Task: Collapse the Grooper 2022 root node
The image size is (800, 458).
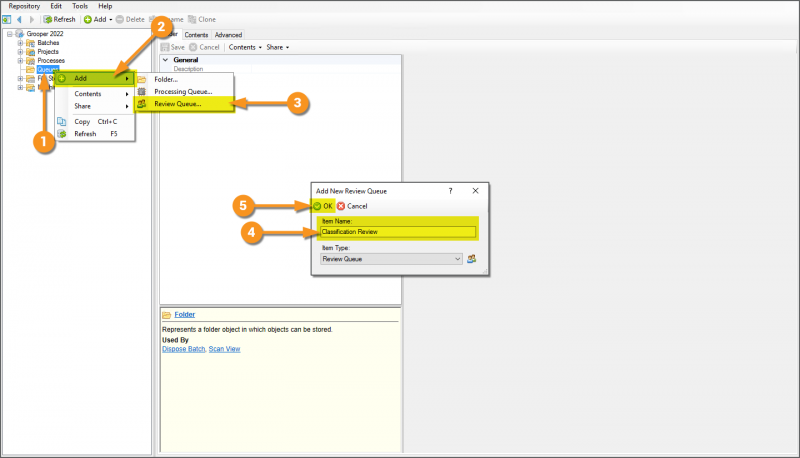Action: click(x=10, y=34)
